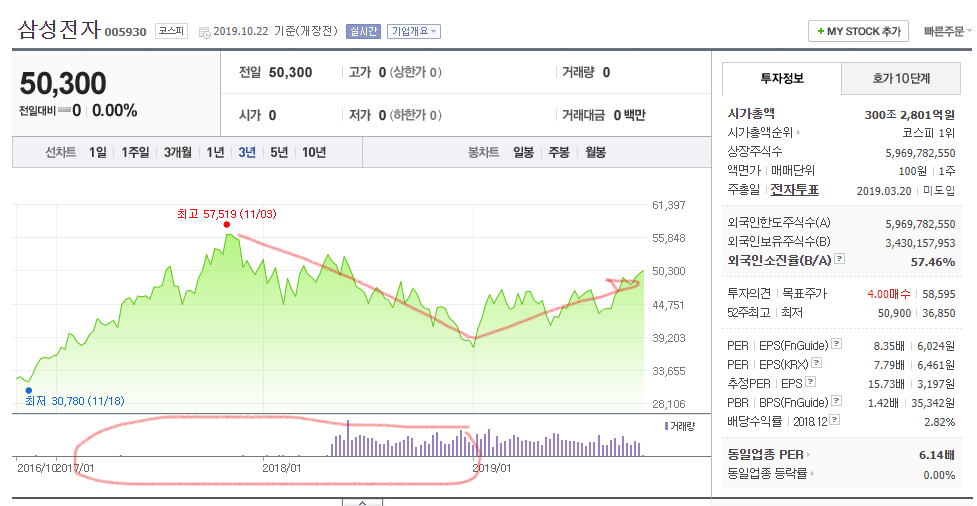
Task: Click the 0.00% change rate value
Action: 115,111
